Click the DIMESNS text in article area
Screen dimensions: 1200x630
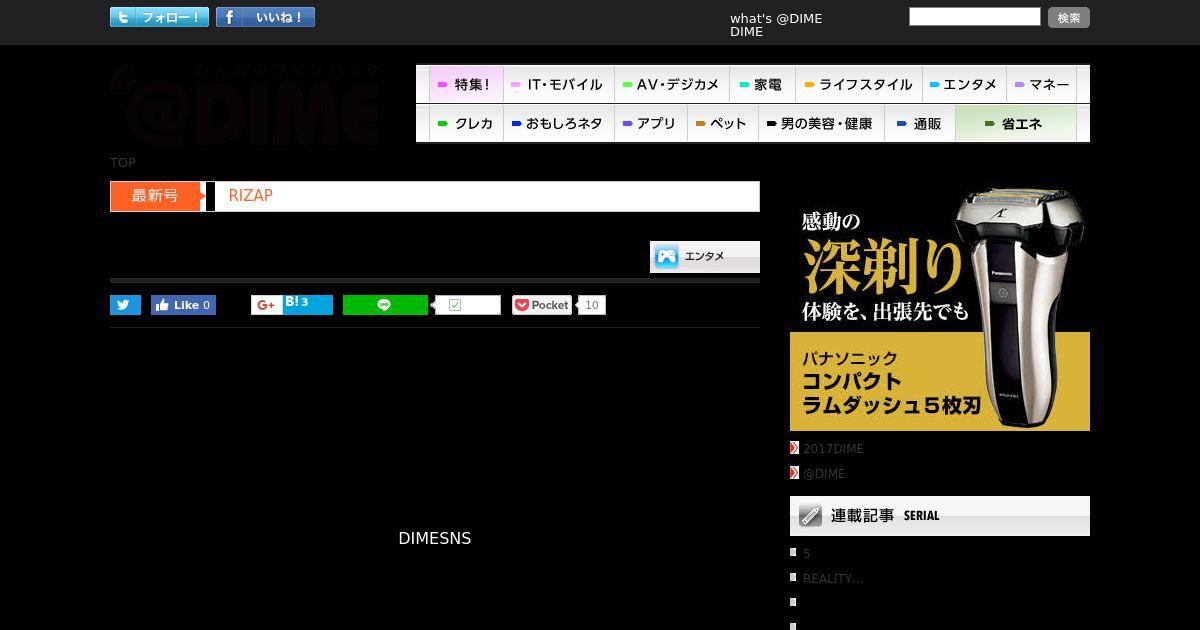coord(434,538)
